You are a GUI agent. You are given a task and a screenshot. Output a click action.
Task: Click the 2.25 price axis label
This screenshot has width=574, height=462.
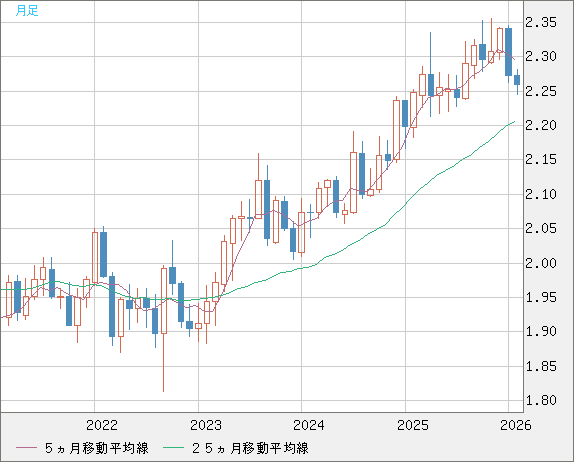(x=541, y=92)
